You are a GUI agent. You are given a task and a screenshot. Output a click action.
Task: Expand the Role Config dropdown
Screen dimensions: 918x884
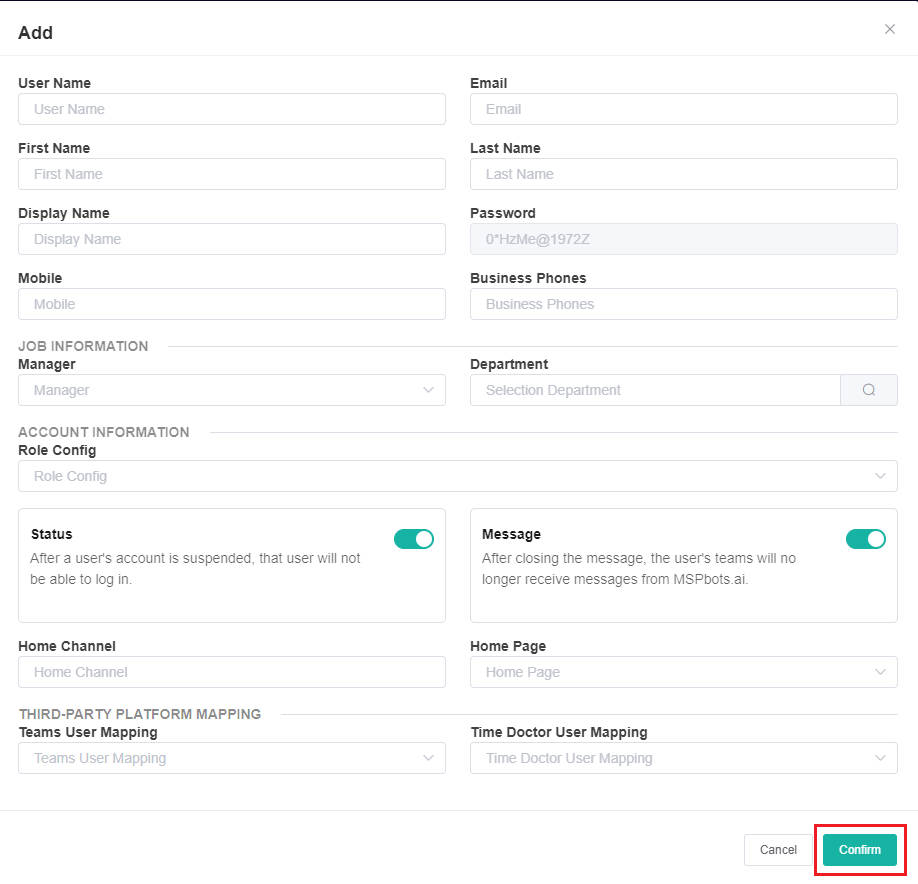tap(457, 476)
